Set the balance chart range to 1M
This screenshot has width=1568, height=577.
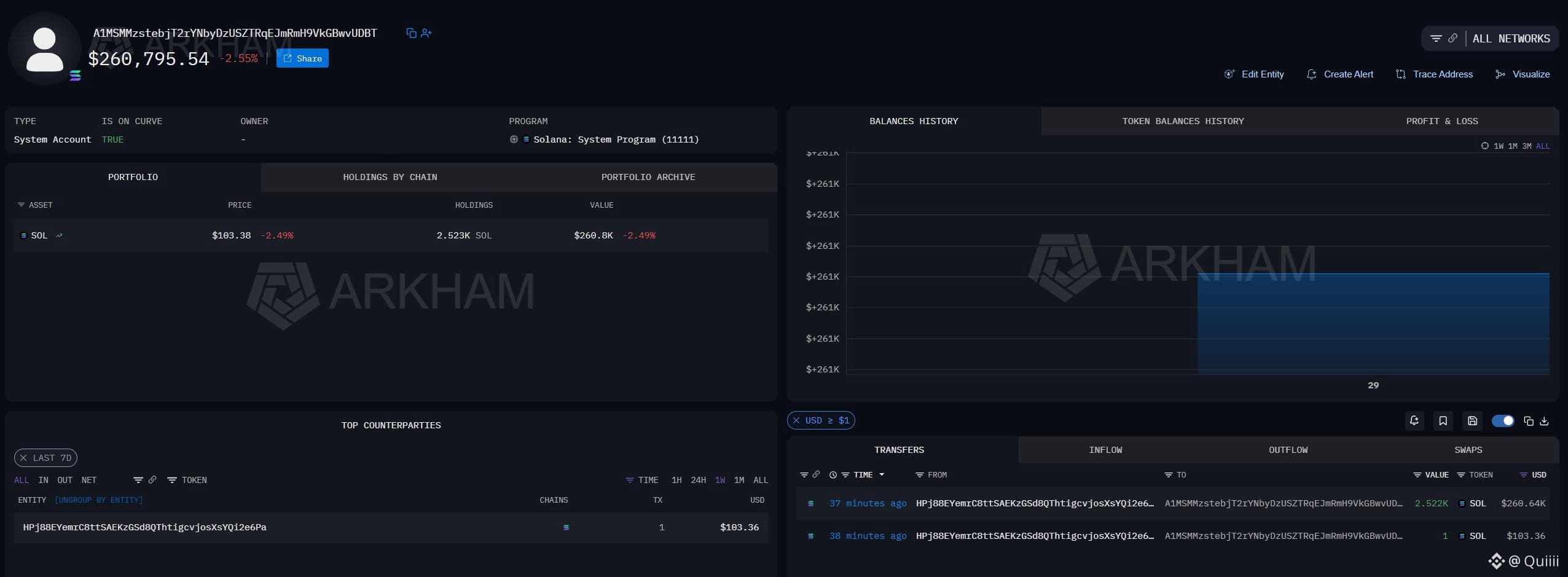point(1513,146)
